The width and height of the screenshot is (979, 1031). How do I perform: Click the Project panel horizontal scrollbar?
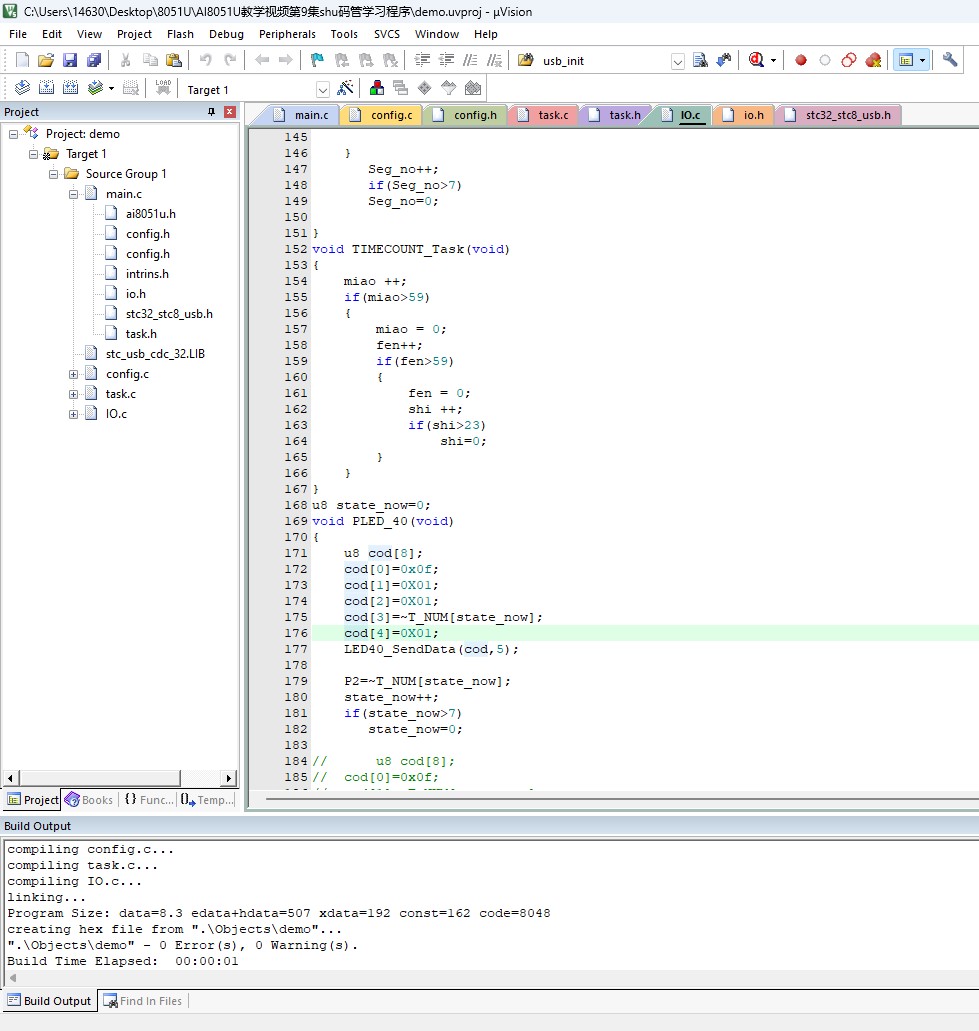(99, 779)
